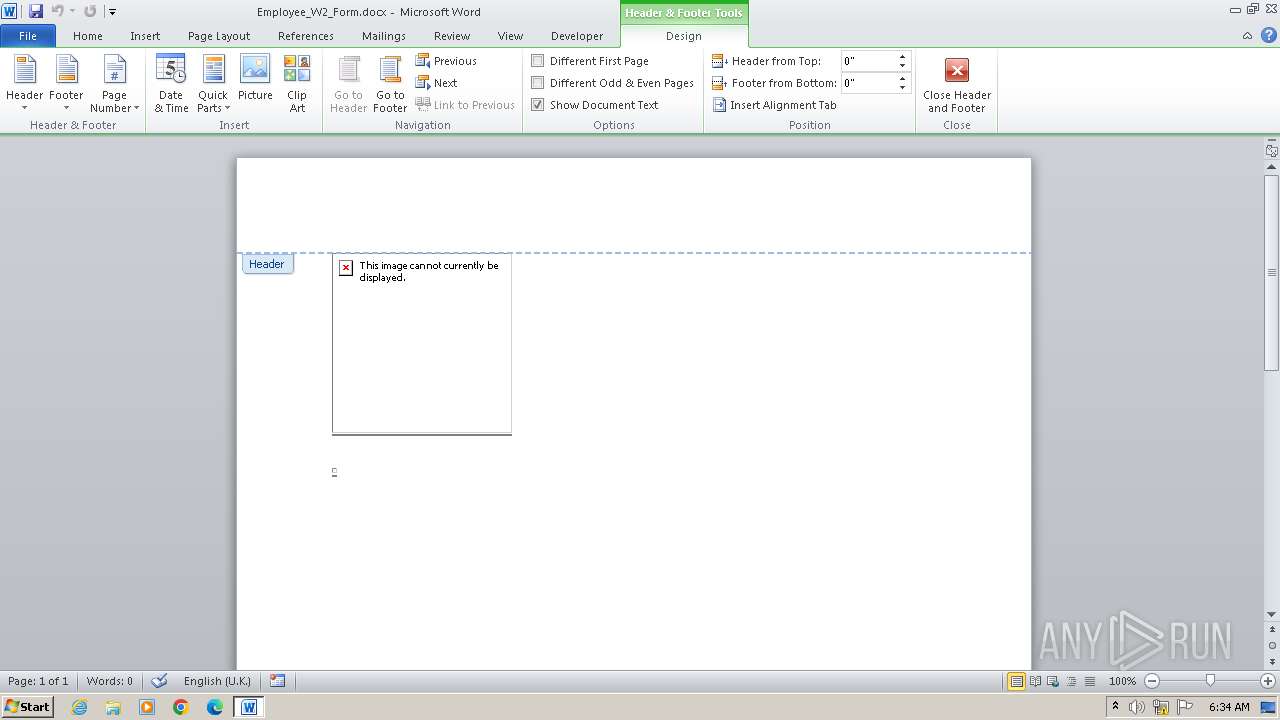Switch to Draft view

coord(1089,681)
